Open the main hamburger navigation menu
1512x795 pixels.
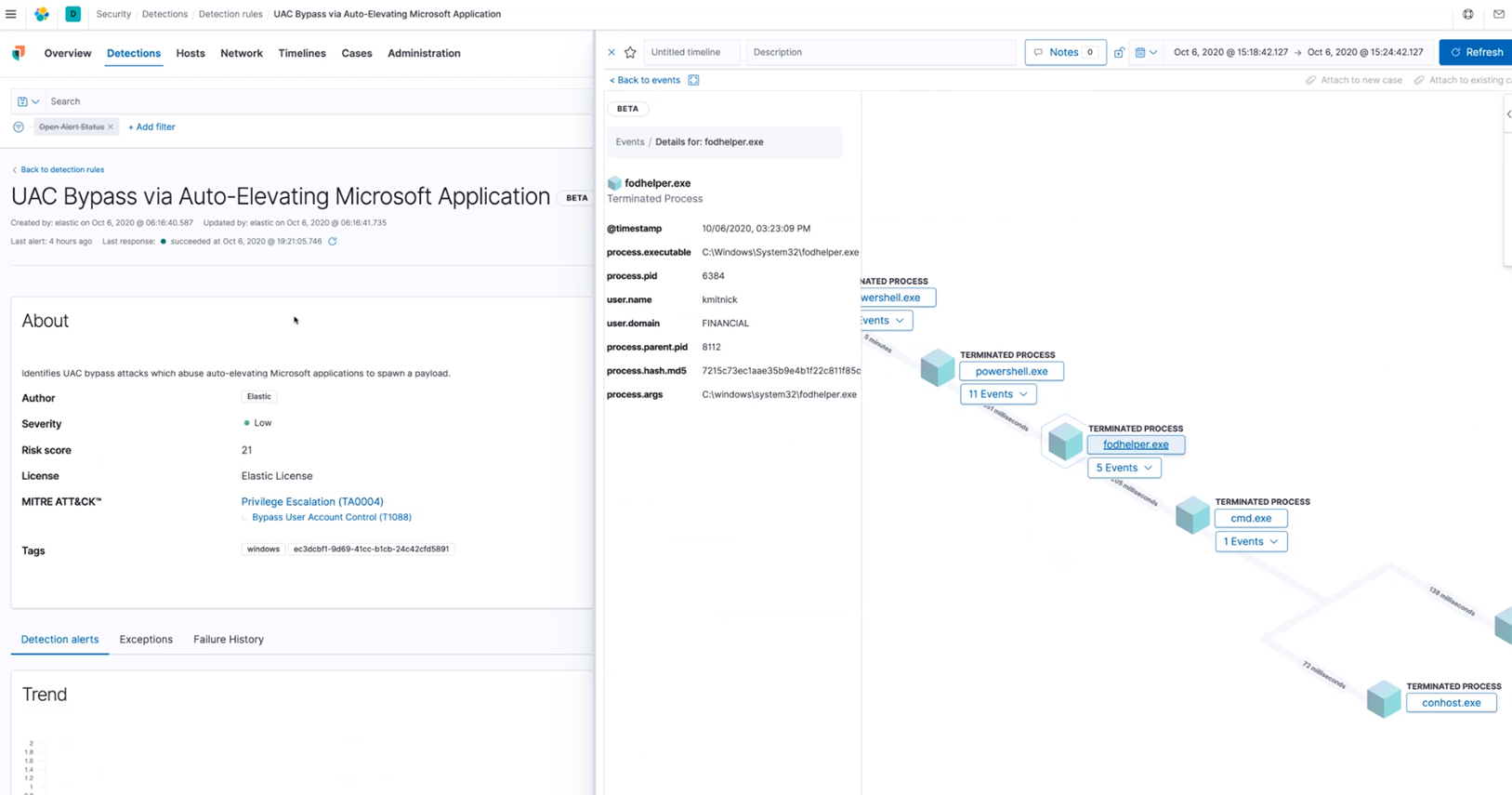[x=11, y=14]
